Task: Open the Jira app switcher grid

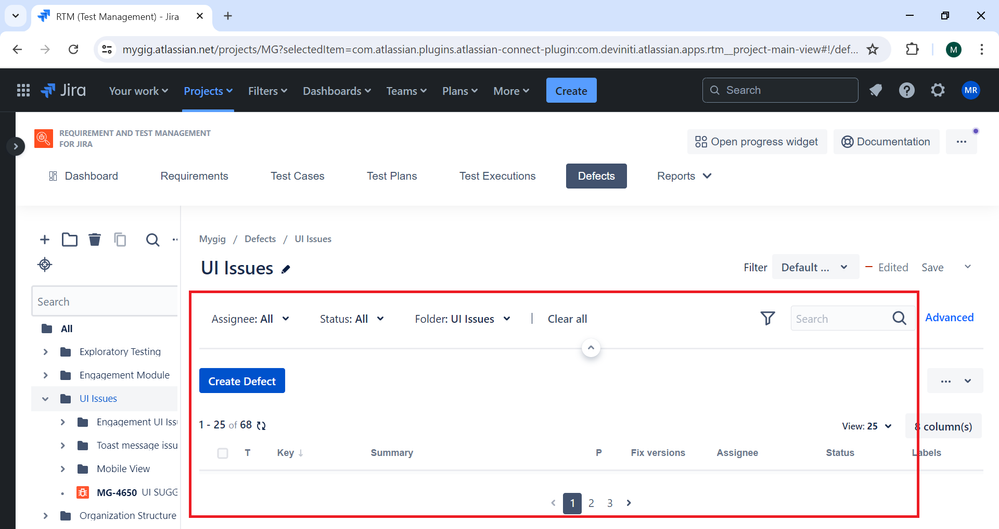Action: pyautogui.click(x=24, y=91)
